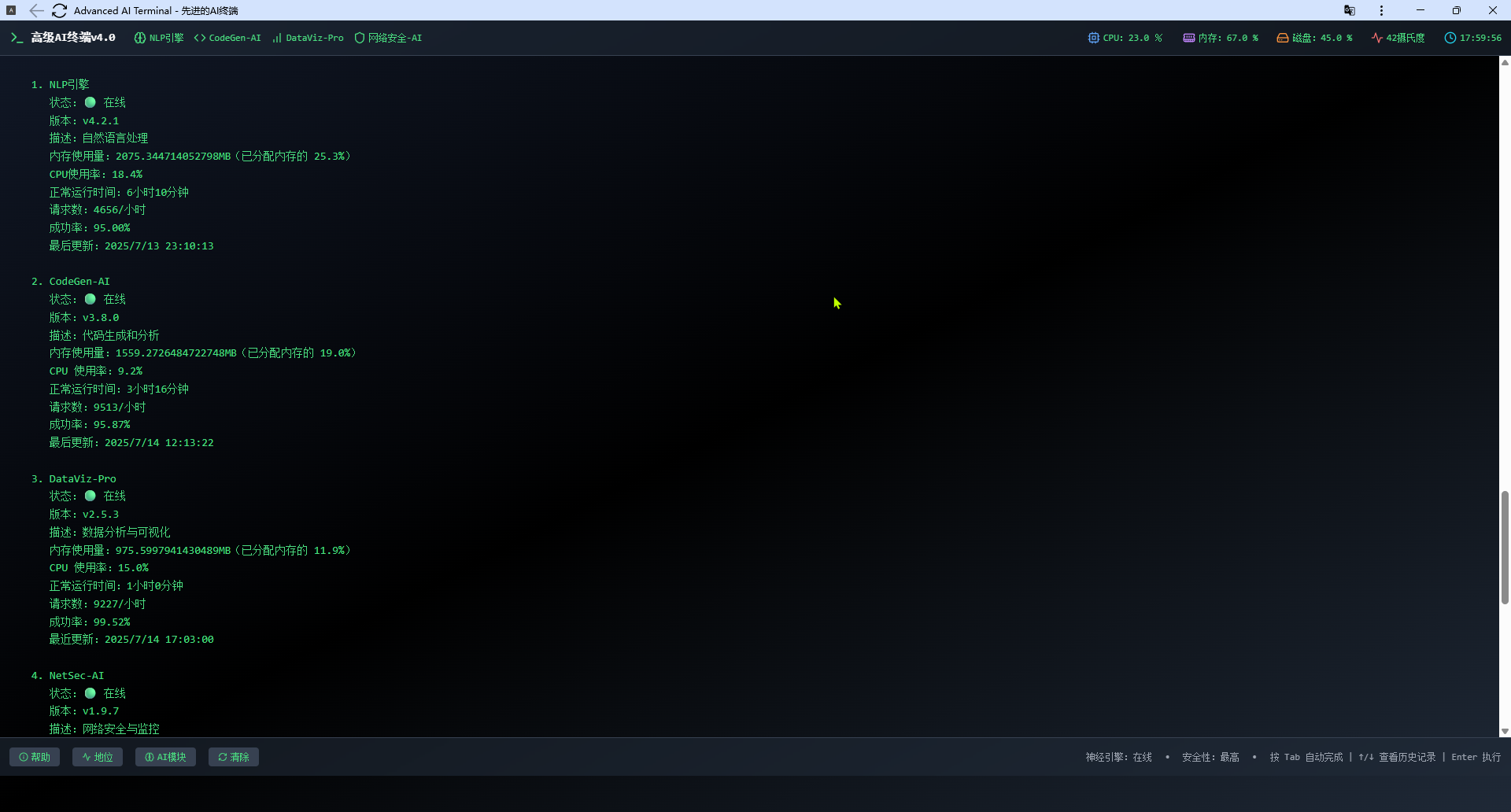The height and width of the screenshot is (812, 1511).
Task: Open the browser options three-dot menu
Action: click(1381, 10)
